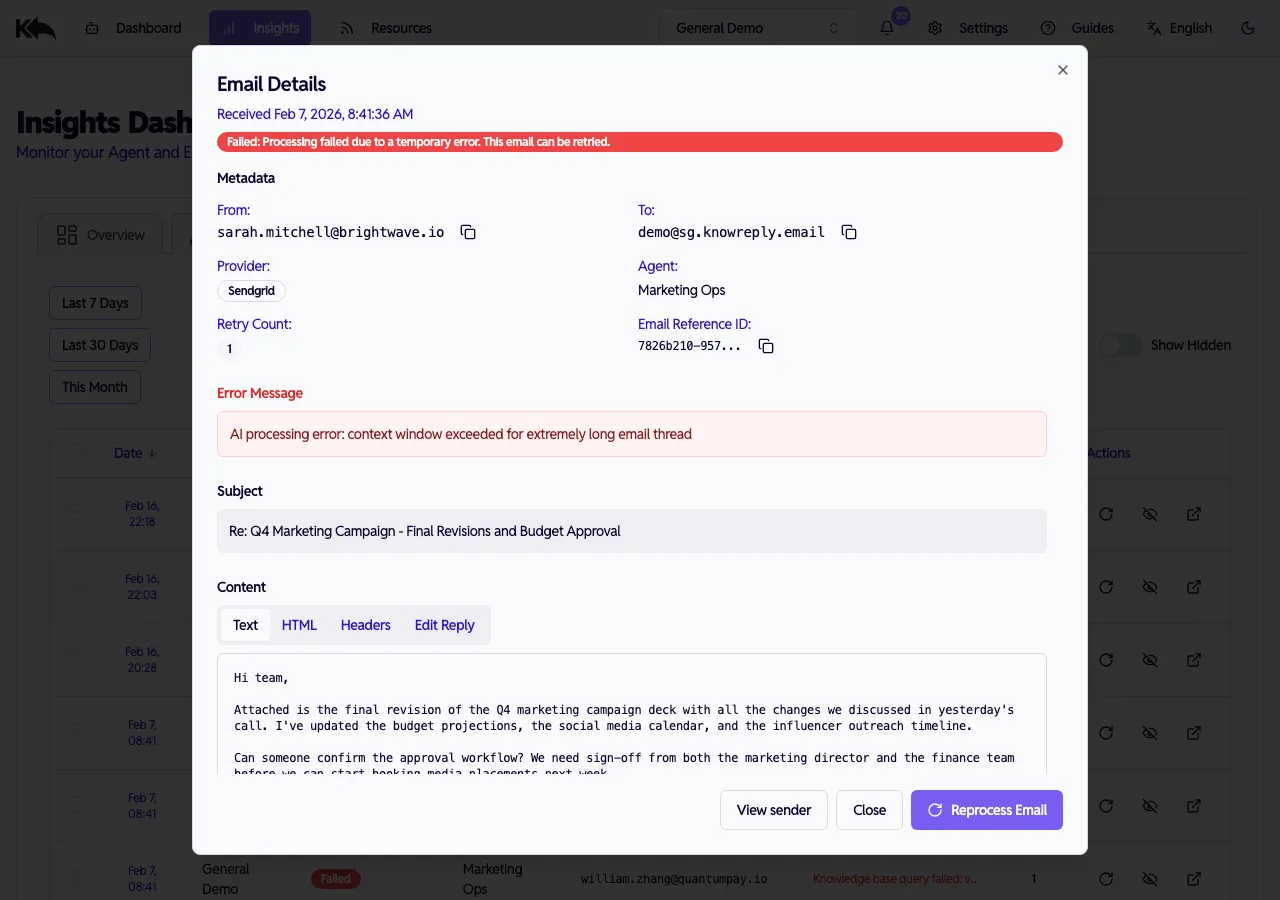The height and width of the screenshot is (900, 1280).
Task: Open the Feb 16 20:28 email in external view
Action: point(1194,660)
